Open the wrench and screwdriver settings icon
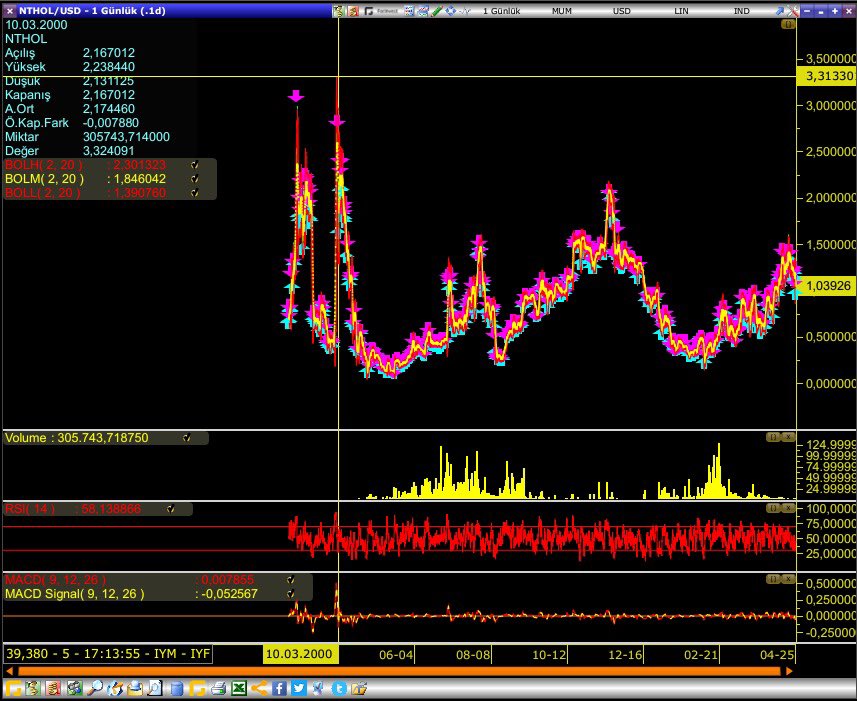This screenshot has height=701, width=857. coord(793,10)
